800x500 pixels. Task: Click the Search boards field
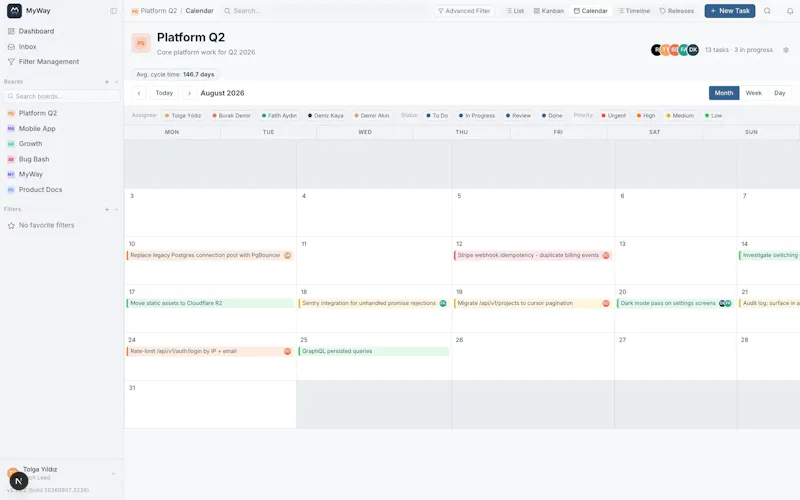(x=62, y=96)
